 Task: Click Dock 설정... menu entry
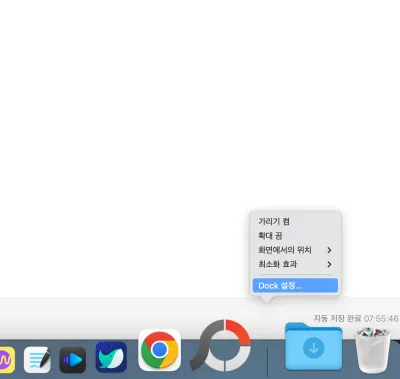[295, 286]
